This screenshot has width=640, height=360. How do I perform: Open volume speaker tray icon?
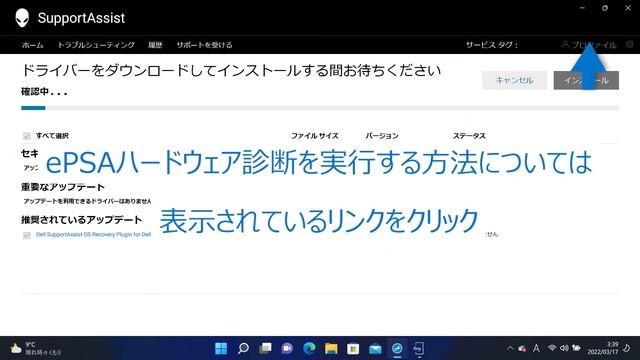pyautogui.click(x=564, y=348)
